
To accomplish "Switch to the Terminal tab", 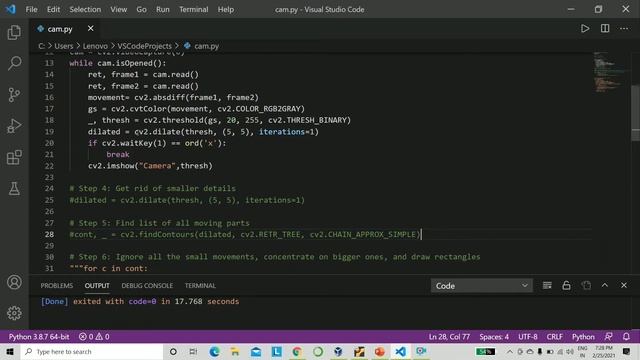I will click(x=200, y=286).
